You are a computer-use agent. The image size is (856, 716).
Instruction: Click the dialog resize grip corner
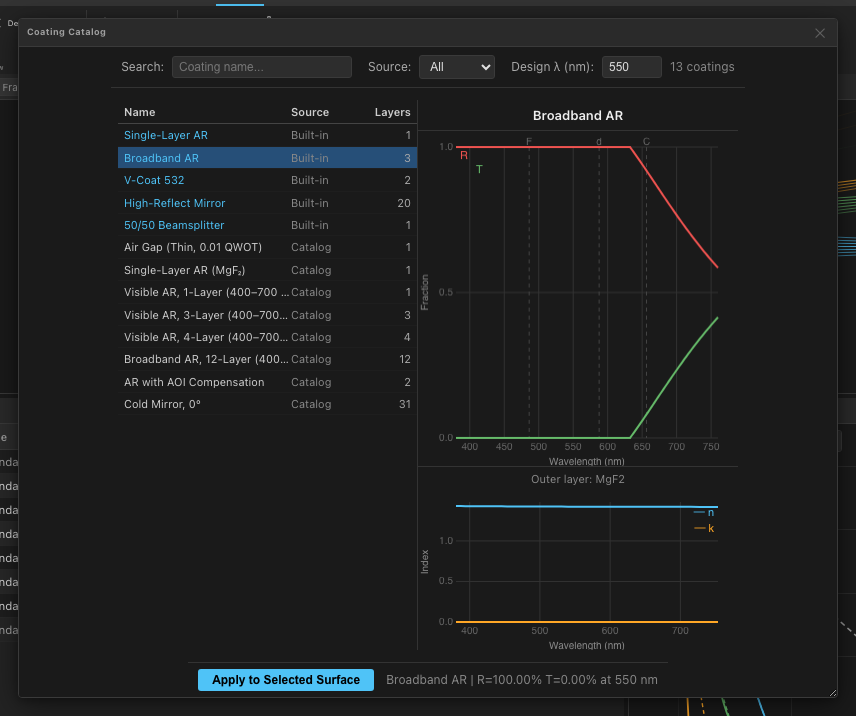coord(831,691)
